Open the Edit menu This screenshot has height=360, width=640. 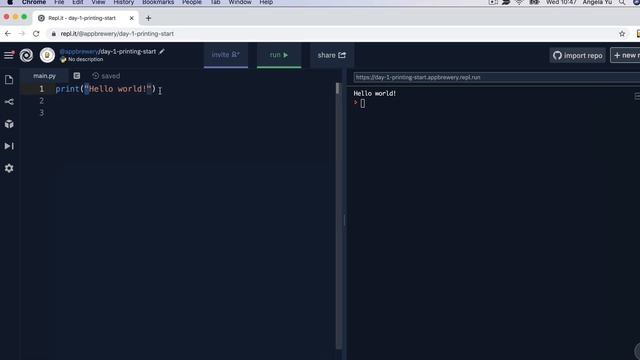coord(78,2)
